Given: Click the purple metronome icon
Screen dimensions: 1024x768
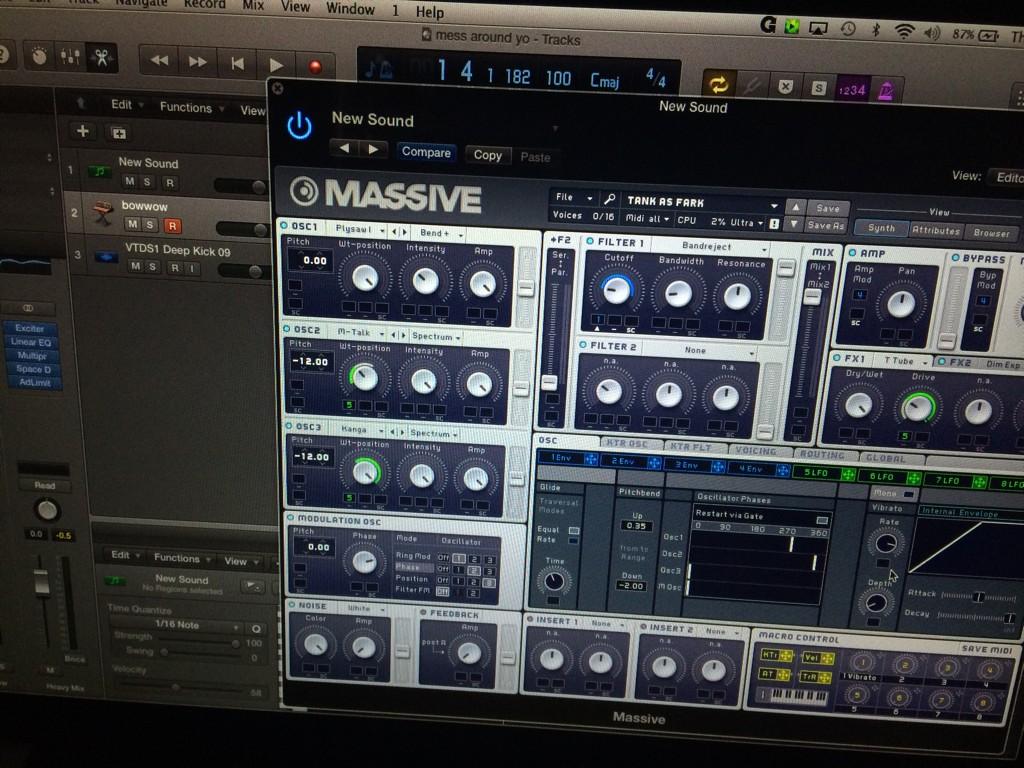Looking at the screenshot, I should [x=887, y=91].
